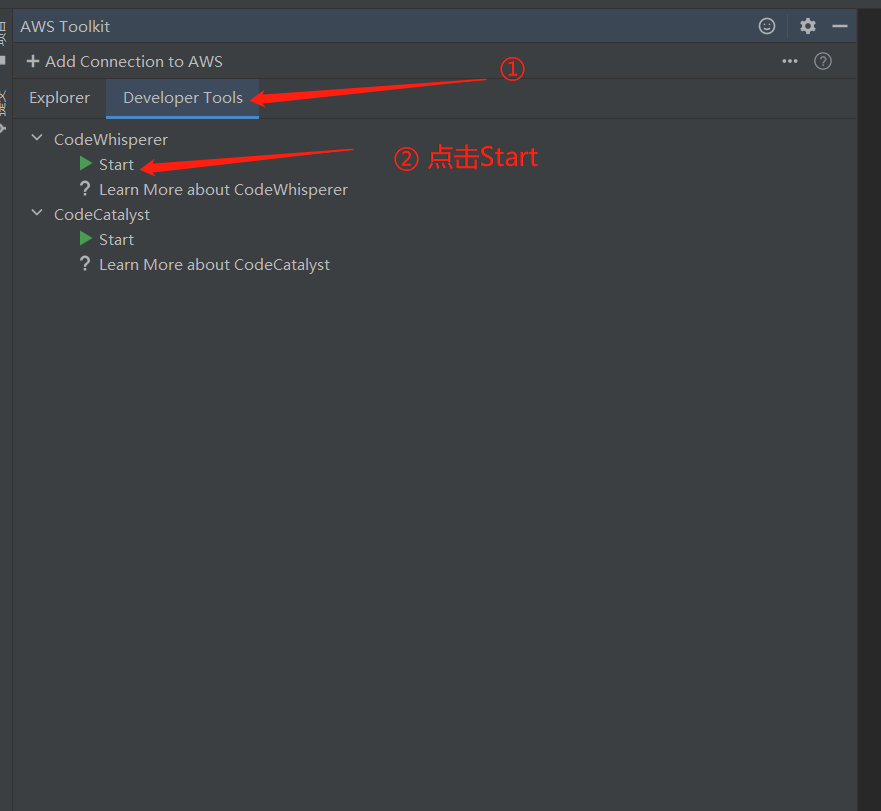Click the question mark beside Learn More about CodeCatalyst
The width and height of the screenshot is (881, 811).
85,264
